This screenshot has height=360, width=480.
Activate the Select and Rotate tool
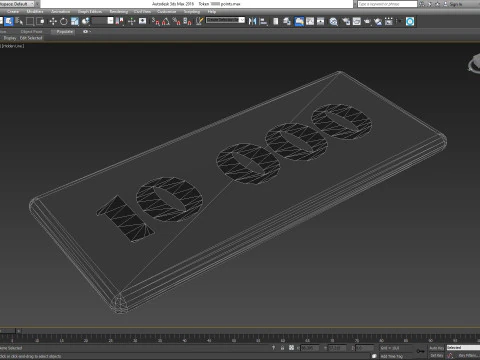64,21
